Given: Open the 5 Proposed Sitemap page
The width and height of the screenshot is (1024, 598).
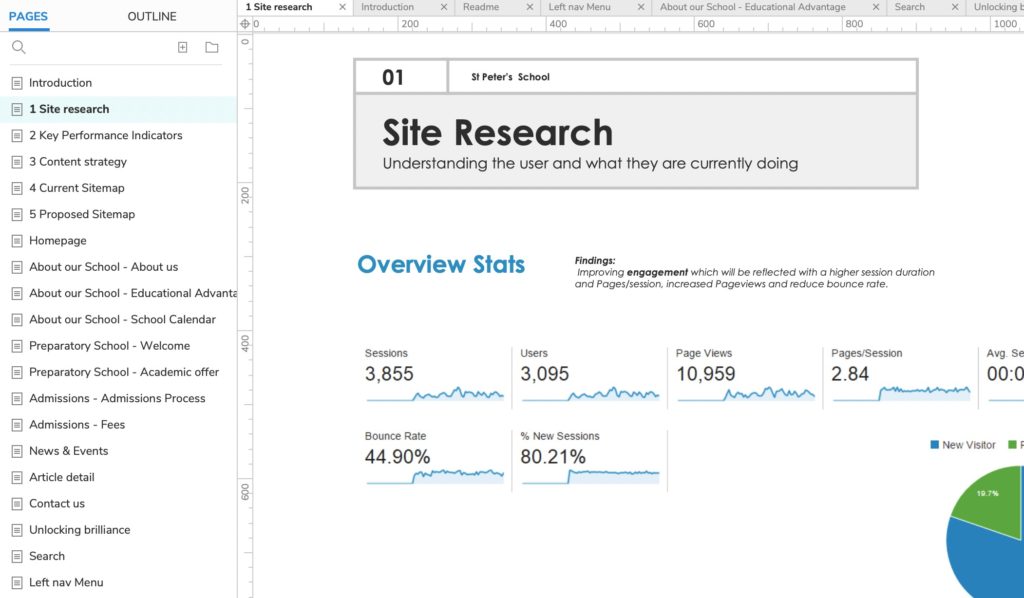Looking at the screenshot, I should tap(82, 214).
